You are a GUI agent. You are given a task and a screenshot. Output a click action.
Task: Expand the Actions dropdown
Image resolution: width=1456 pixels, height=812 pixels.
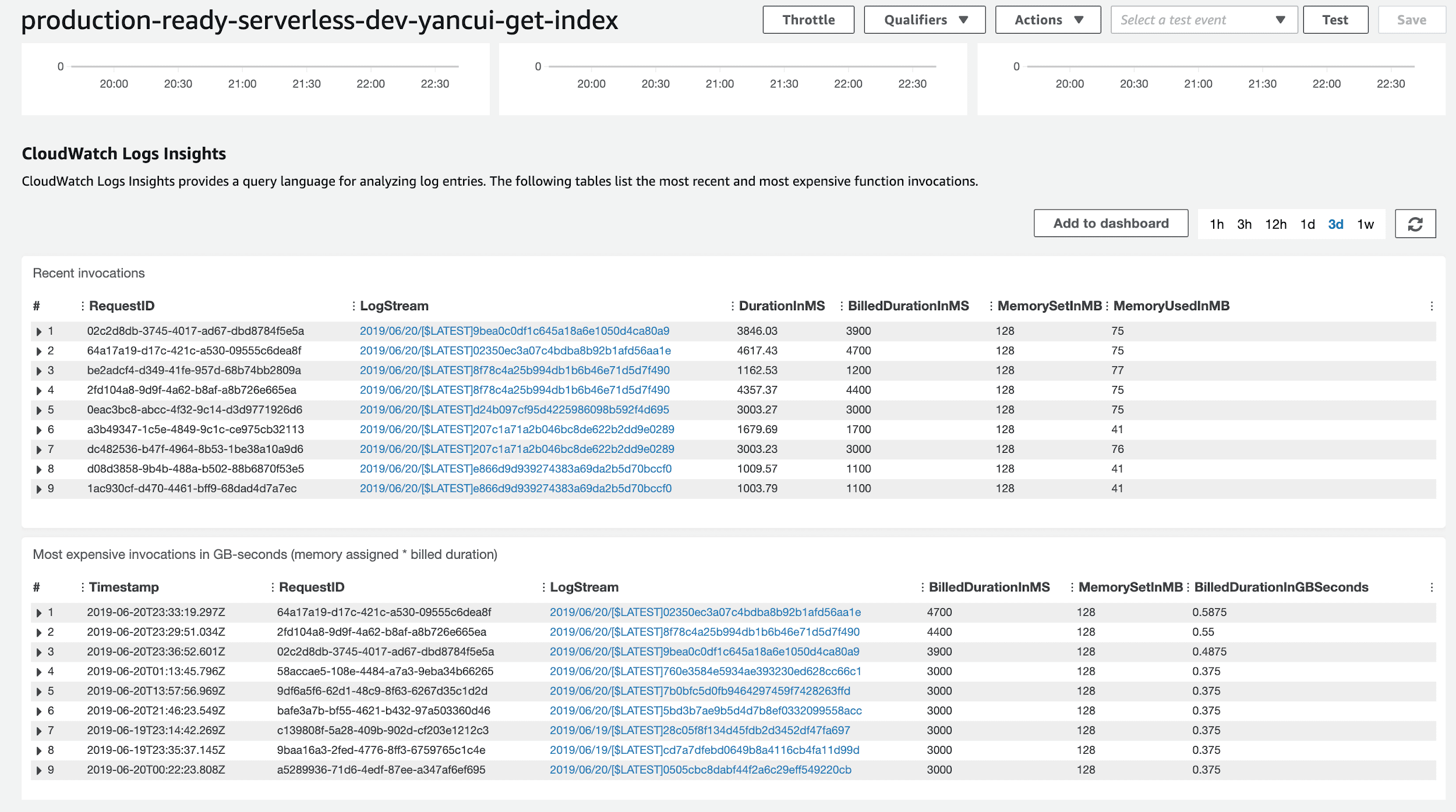click(1047, 19)
